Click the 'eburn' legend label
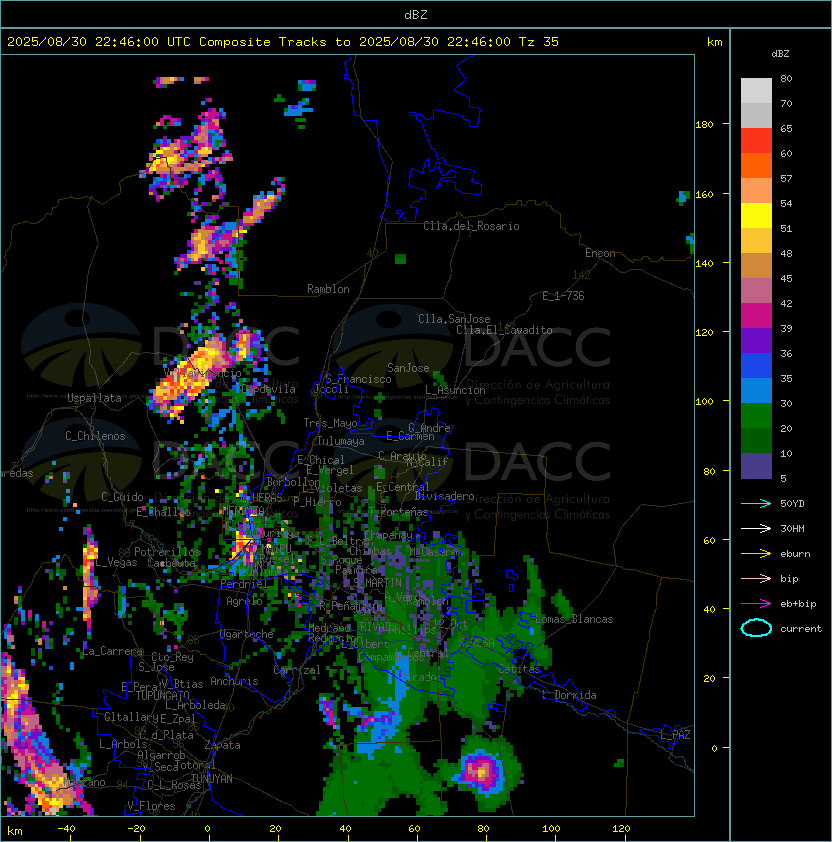 795,554
